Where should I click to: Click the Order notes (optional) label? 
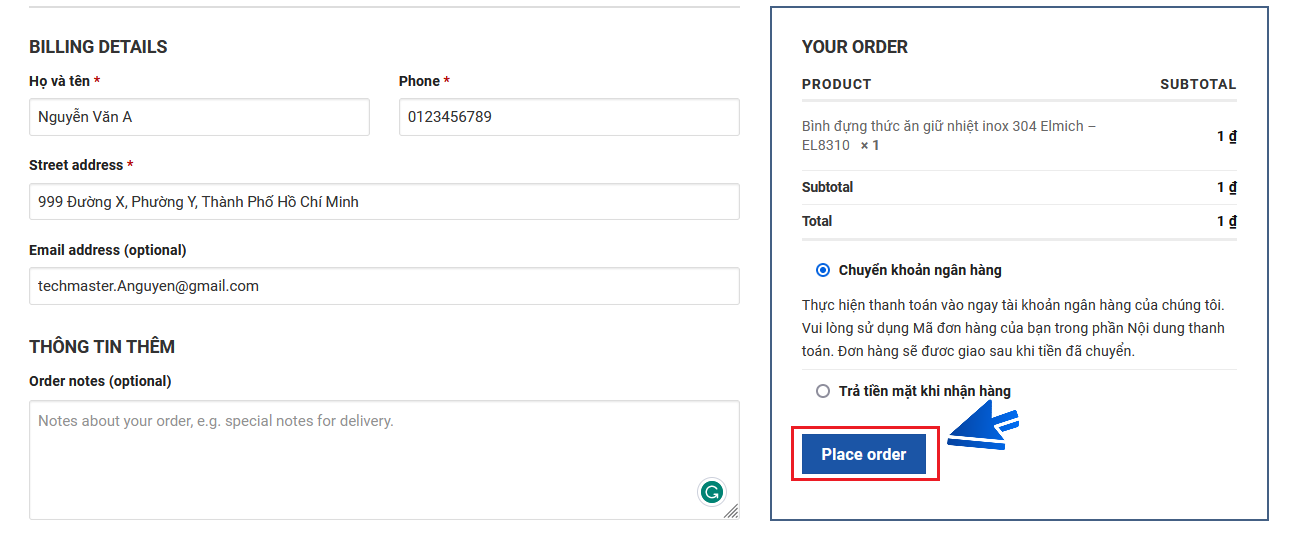(x=100, y=381)
